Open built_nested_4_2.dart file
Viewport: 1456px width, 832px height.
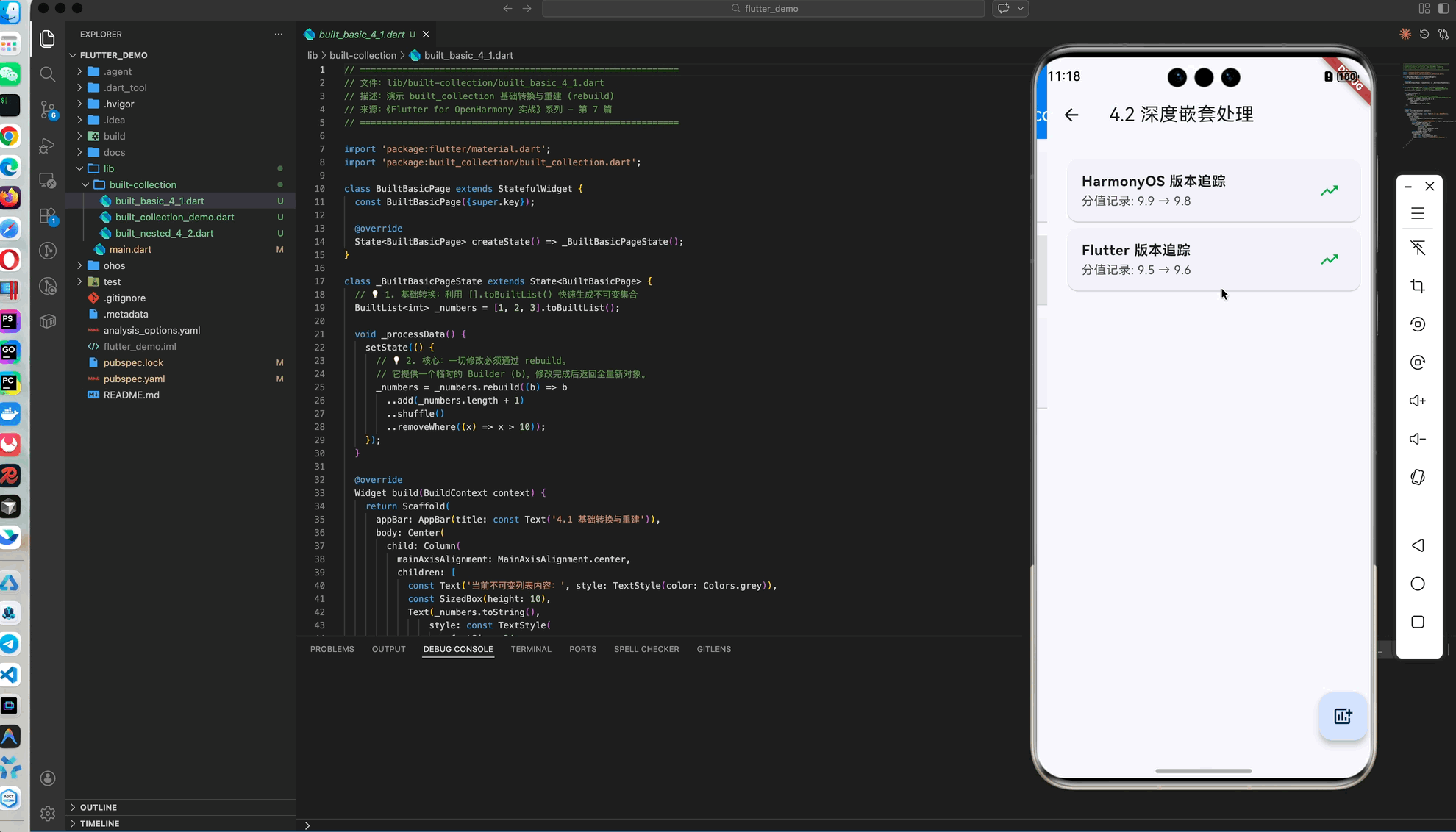(x=164, y=233)
